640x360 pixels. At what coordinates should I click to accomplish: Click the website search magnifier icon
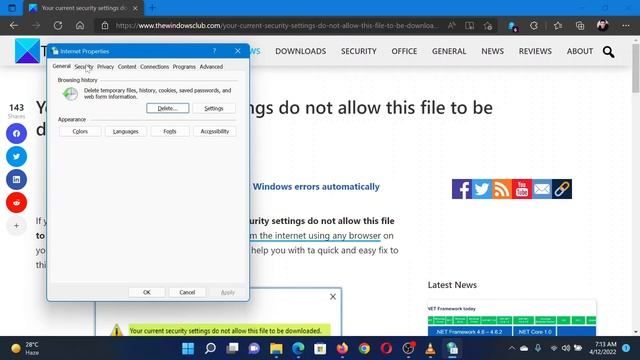(x=608, y=51)
